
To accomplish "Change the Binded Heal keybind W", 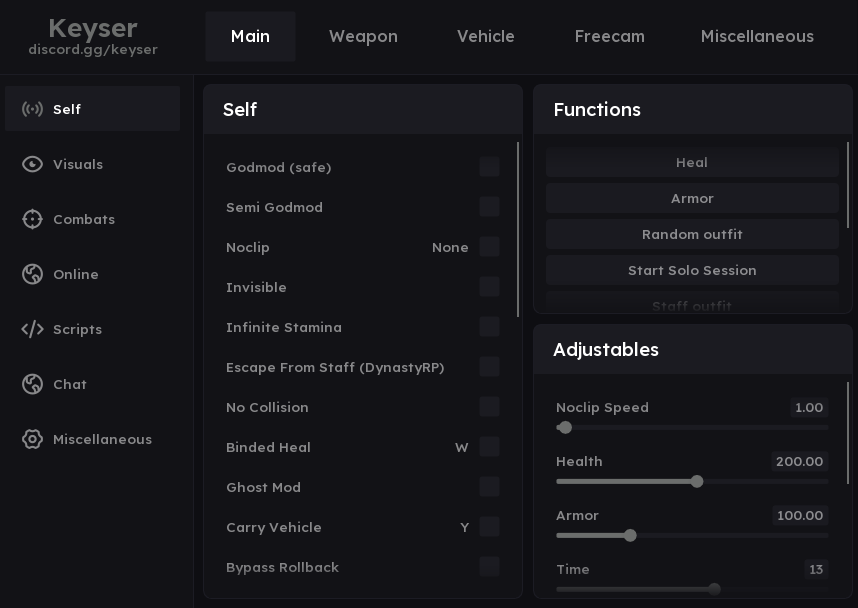I will click(461, 447).
